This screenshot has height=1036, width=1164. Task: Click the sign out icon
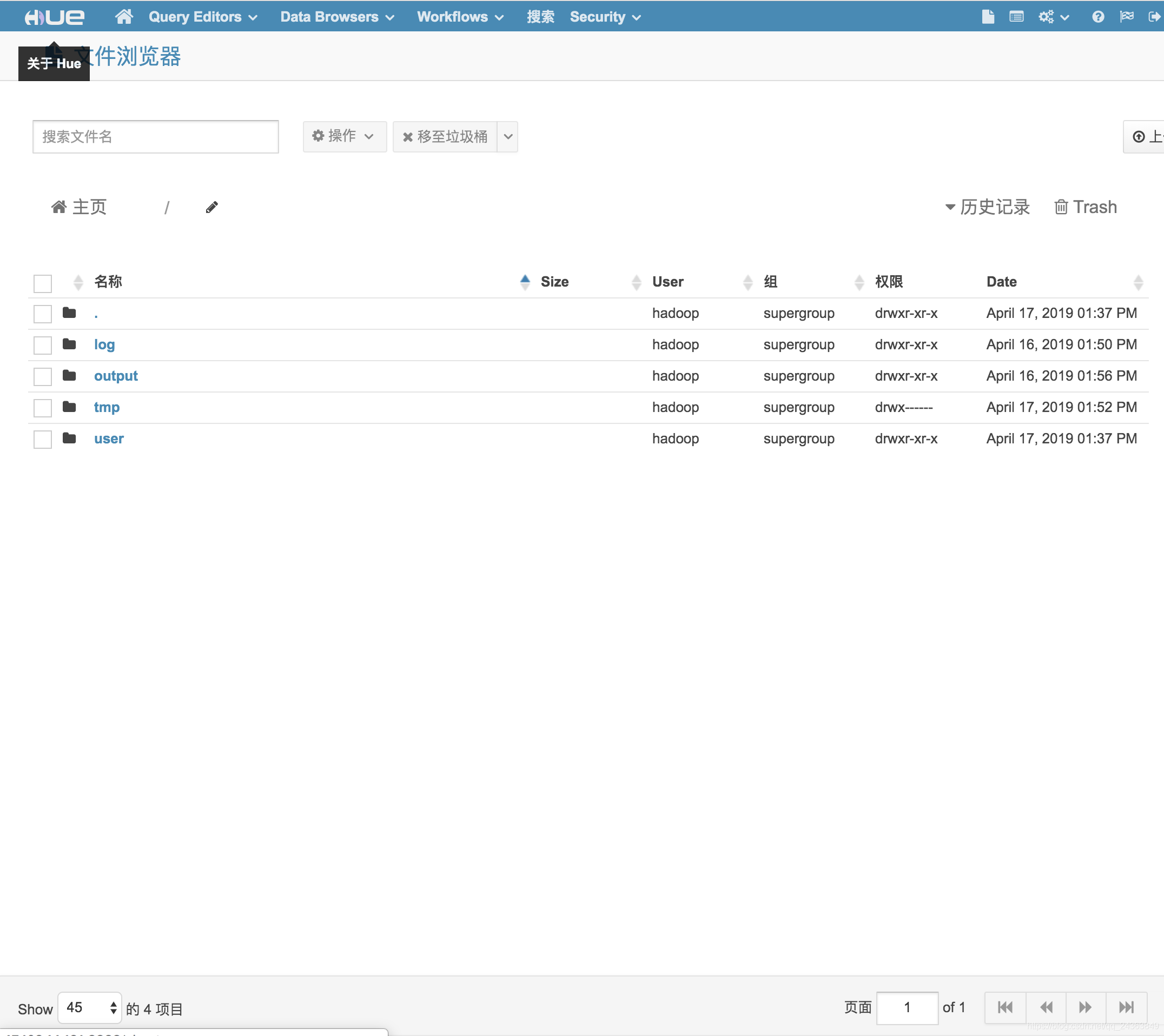tap(1154, 17)
